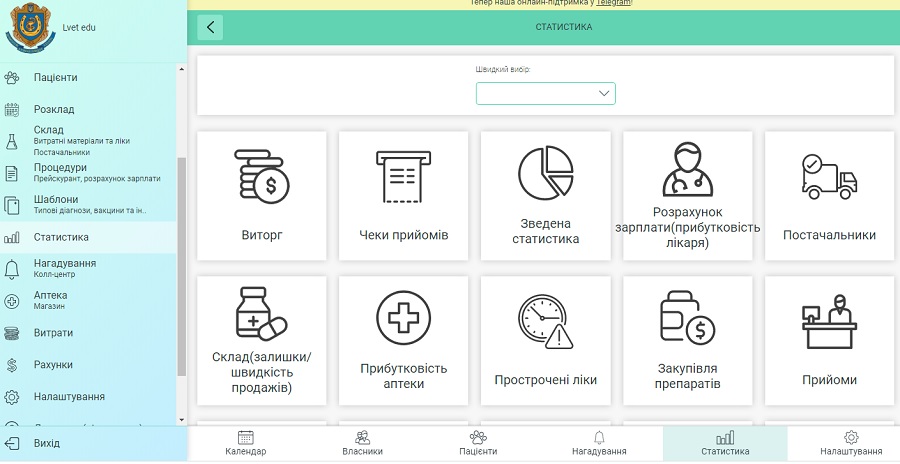The height and width of the screenshot is (464, 900).
Task: Click the bar chart icon beside sidebar Статистика
Action: tap(11, 237)
